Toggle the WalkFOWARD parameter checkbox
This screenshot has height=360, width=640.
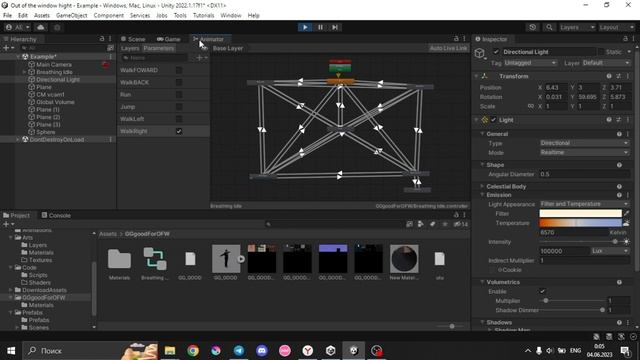point(179,70)
